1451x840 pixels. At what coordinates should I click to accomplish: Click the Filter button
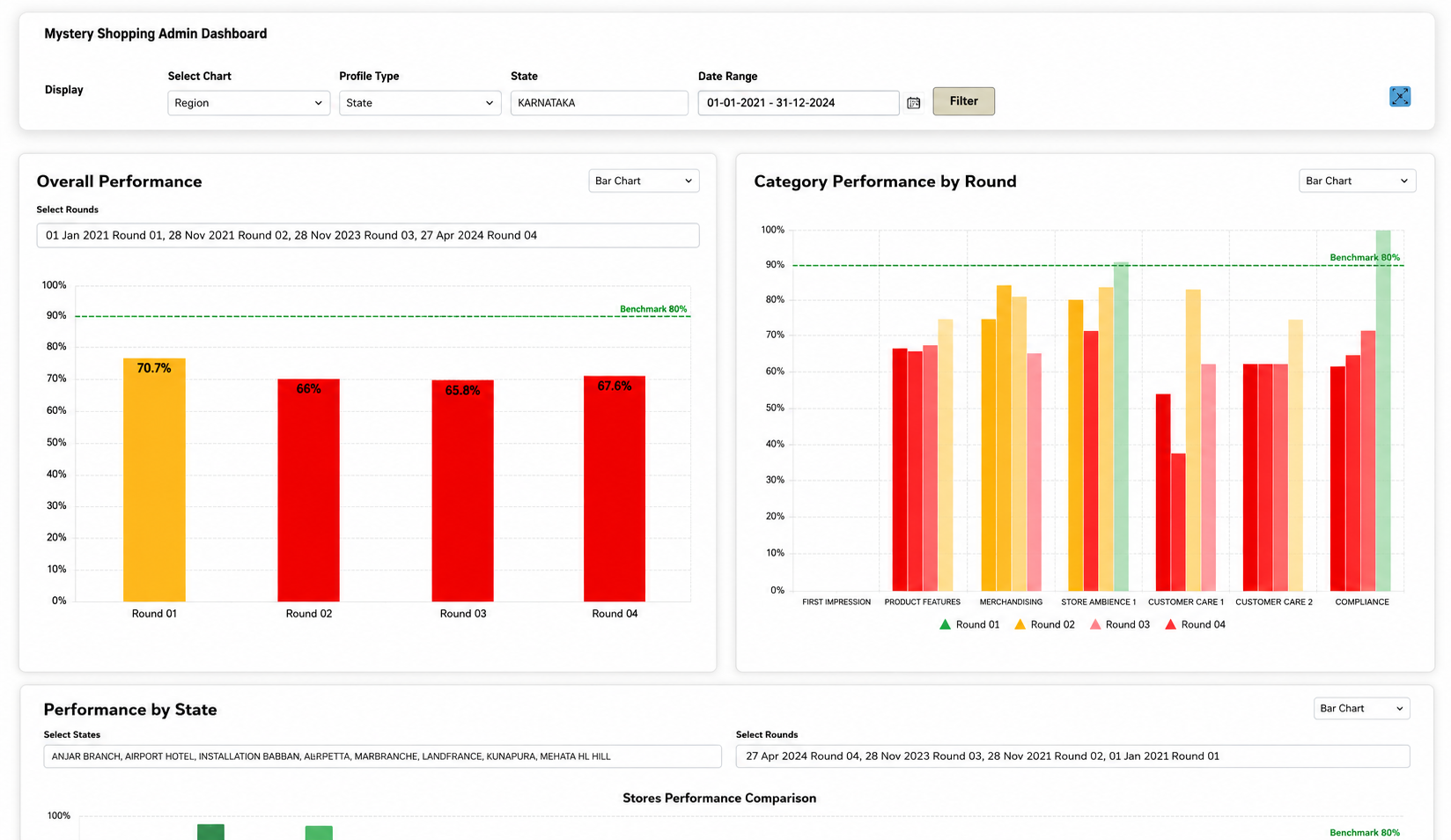pos(964,101)
